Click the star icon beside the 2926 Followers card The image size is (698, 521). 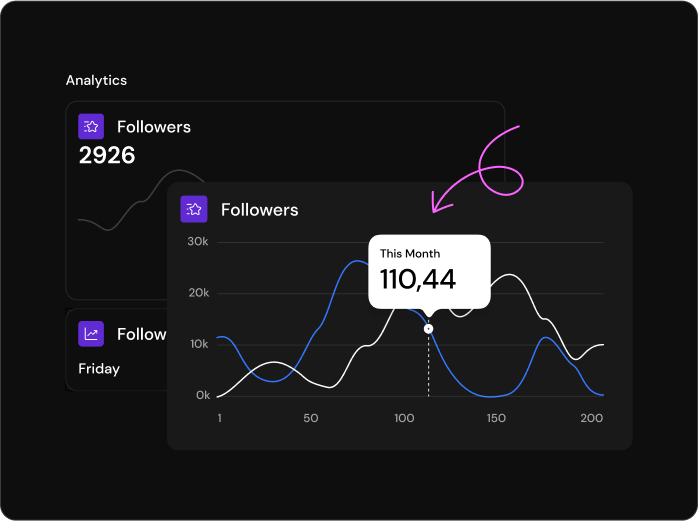(x=91, y=127)
